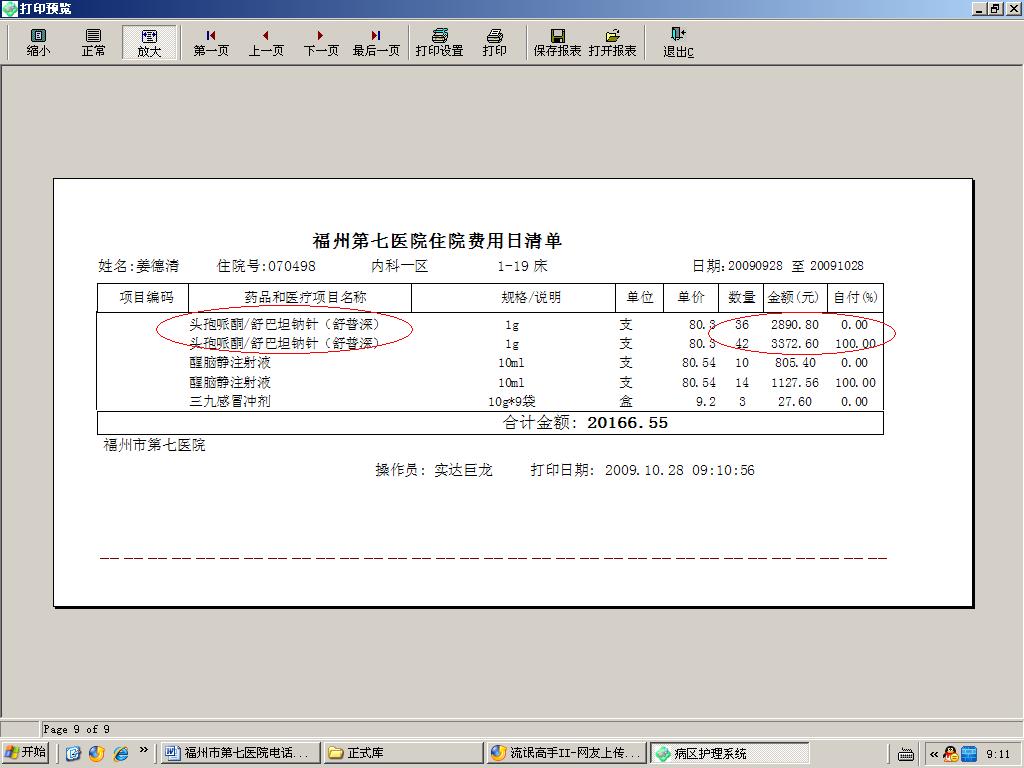Screen dimensions: 1024x768
Task: Open the 开始 Start menu
Action: click(26, 752)
